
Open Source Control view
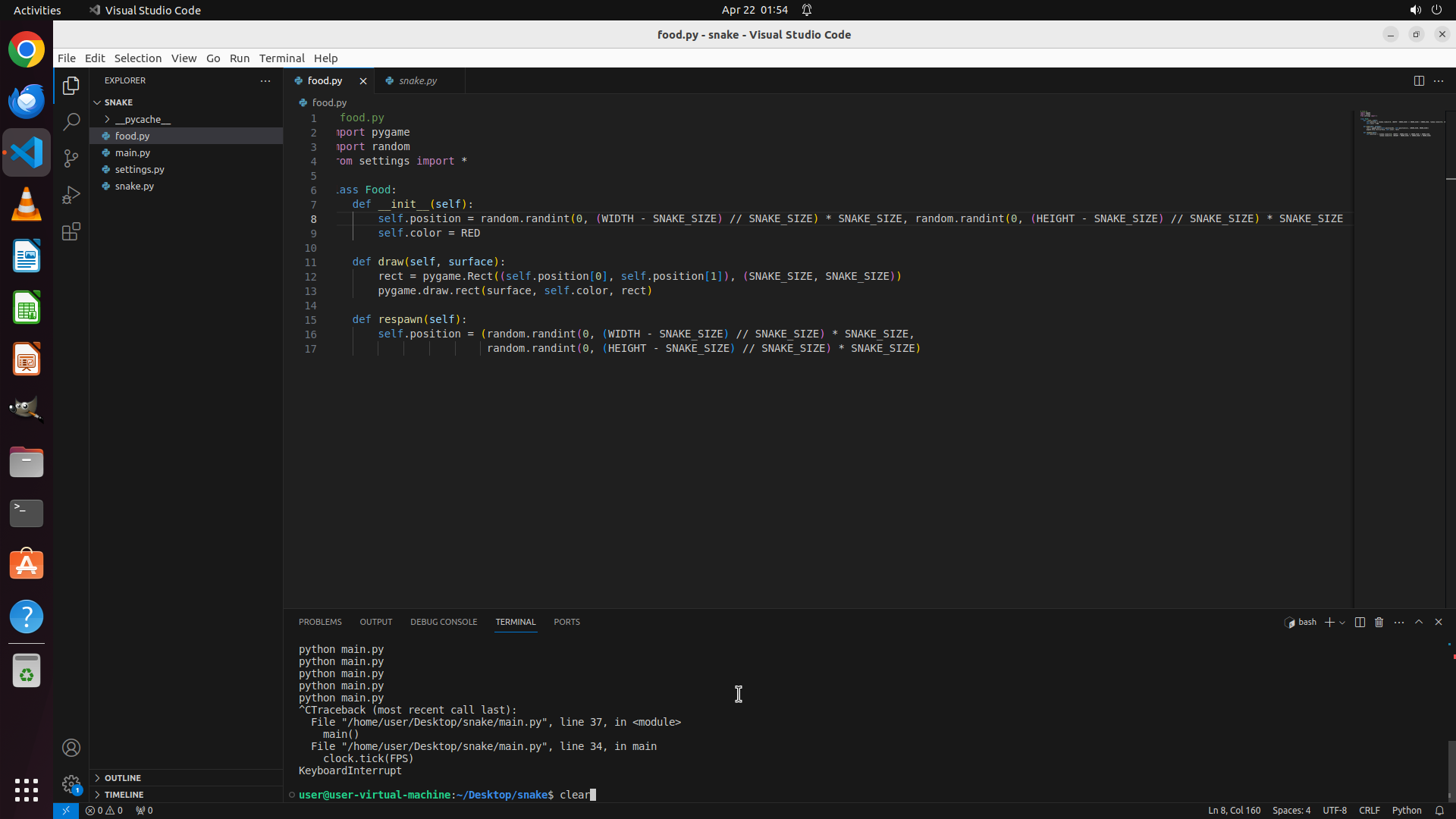71,158
